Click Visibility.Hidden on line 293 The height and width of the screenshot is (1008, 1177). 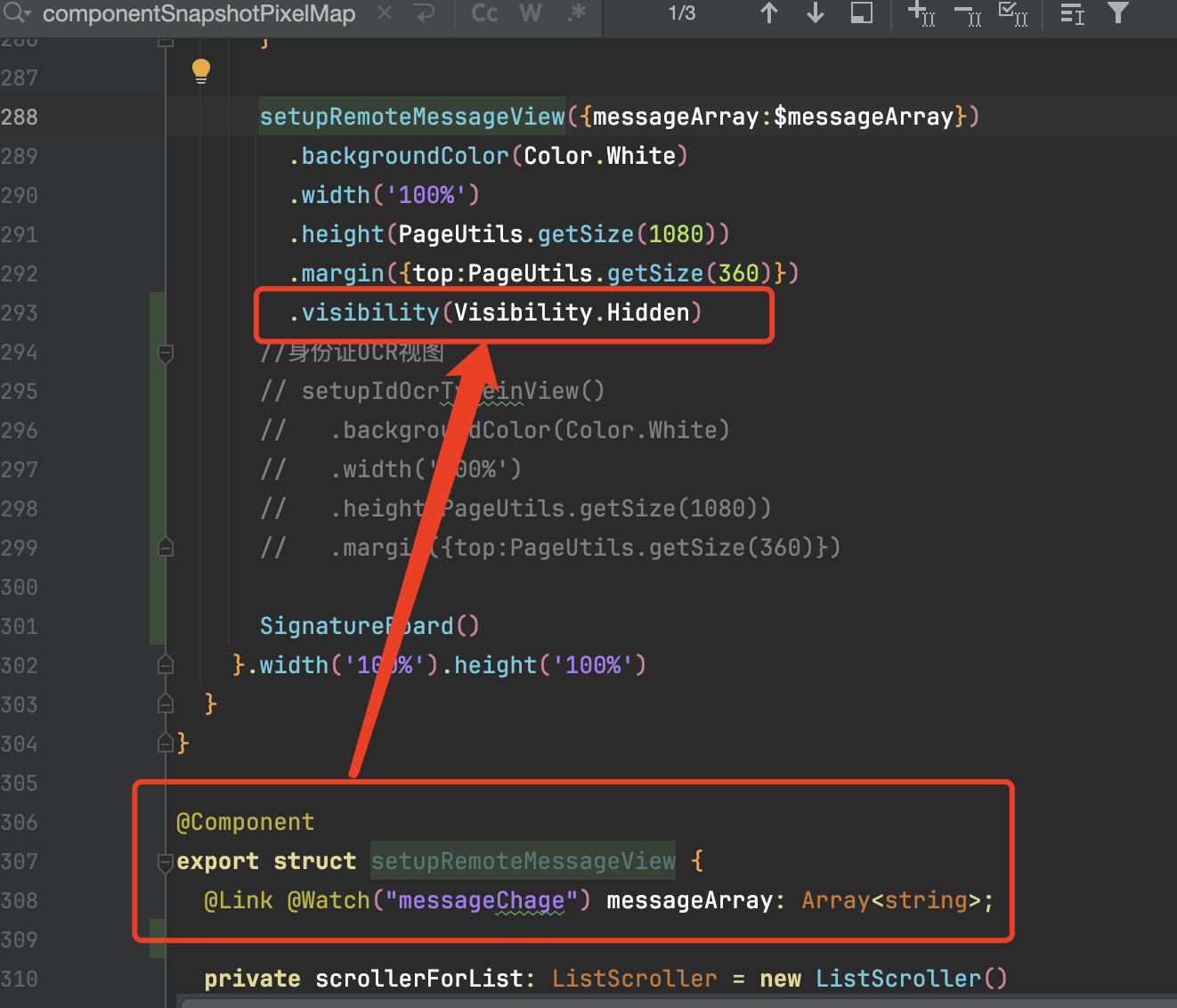572,313
